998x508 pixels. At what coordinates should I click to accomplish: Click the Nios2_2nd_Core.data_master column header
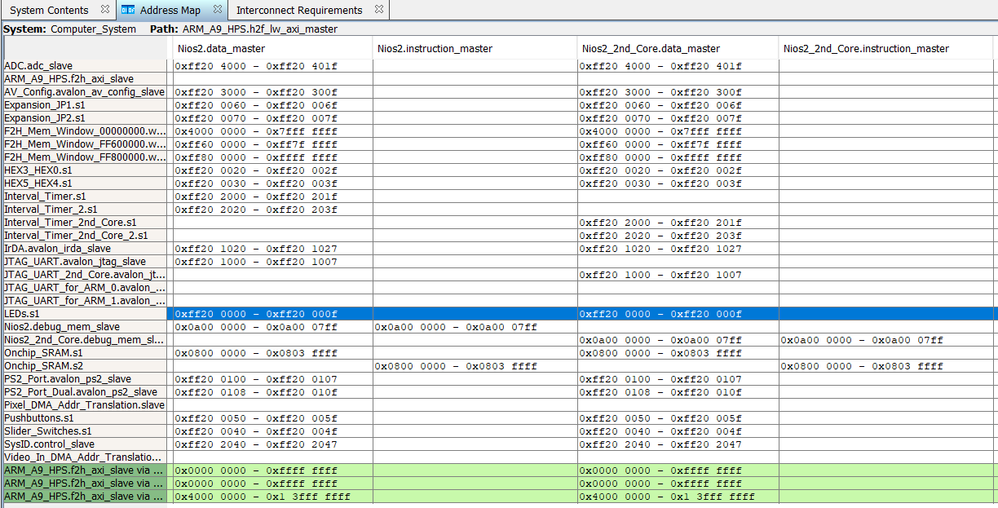click(652, 48)
